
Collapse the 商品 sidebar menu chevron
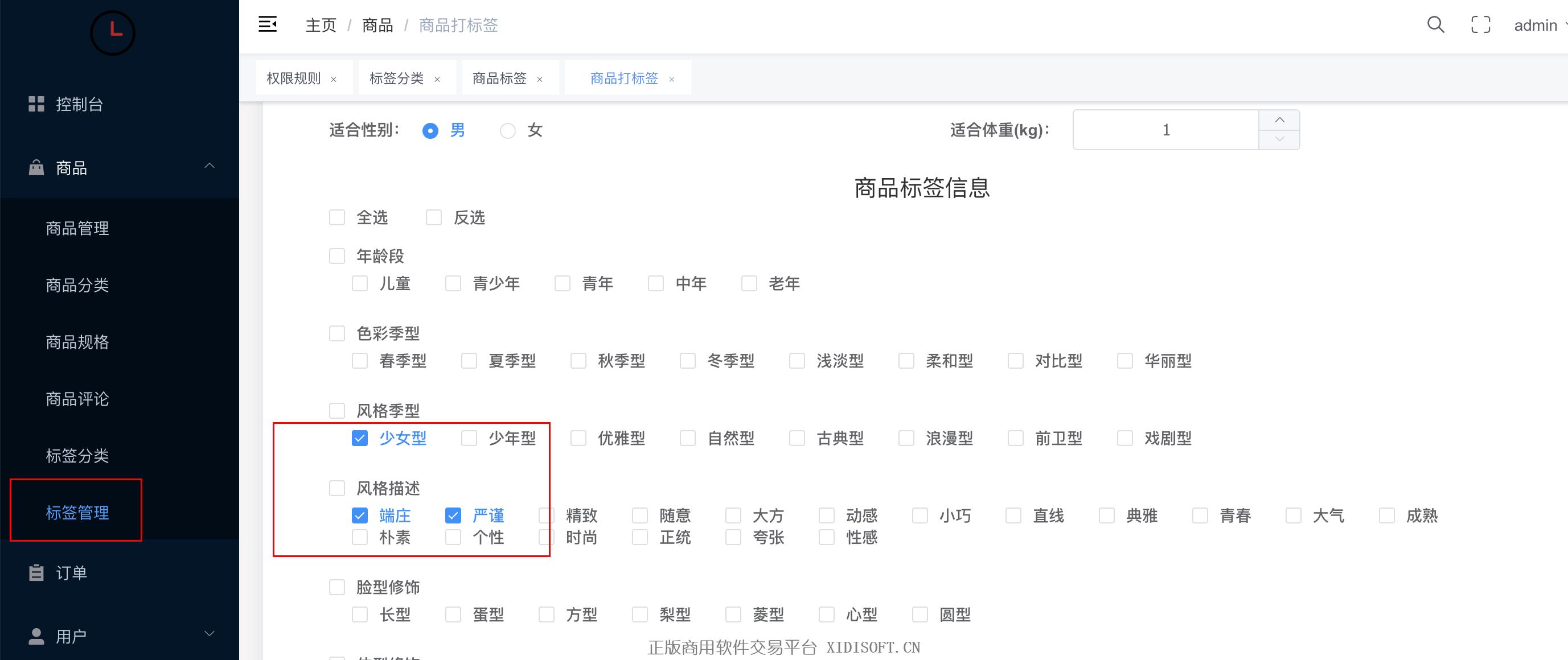(210, 166)
